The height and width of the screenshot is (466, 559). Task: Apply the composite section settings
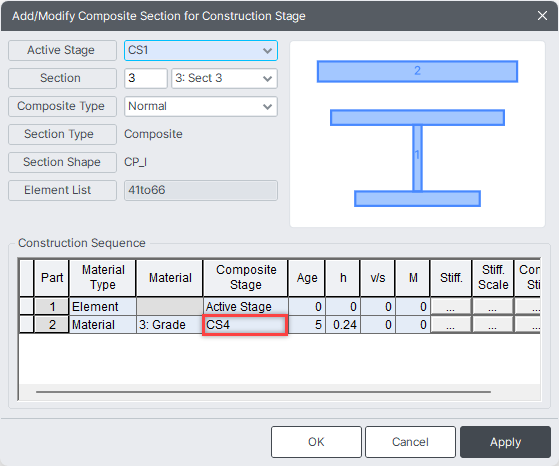[x=505, y=442]
